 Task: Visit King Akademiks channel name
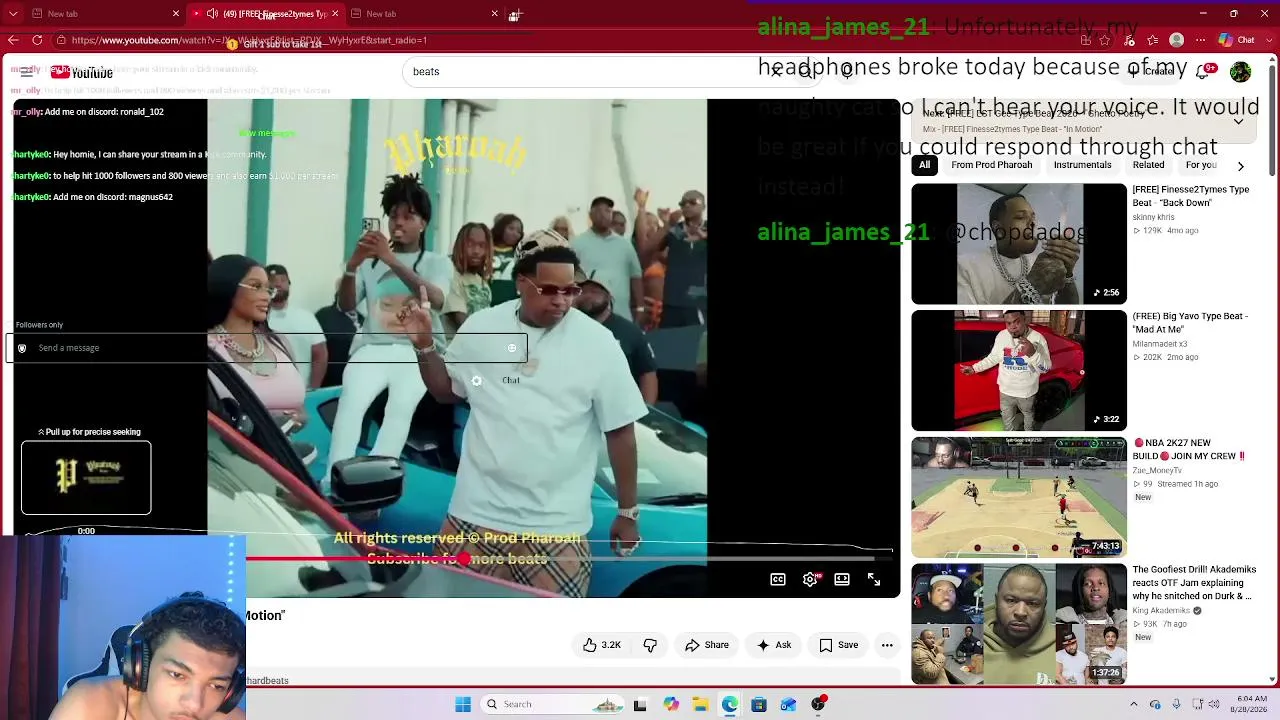[x=1161, y=610]
